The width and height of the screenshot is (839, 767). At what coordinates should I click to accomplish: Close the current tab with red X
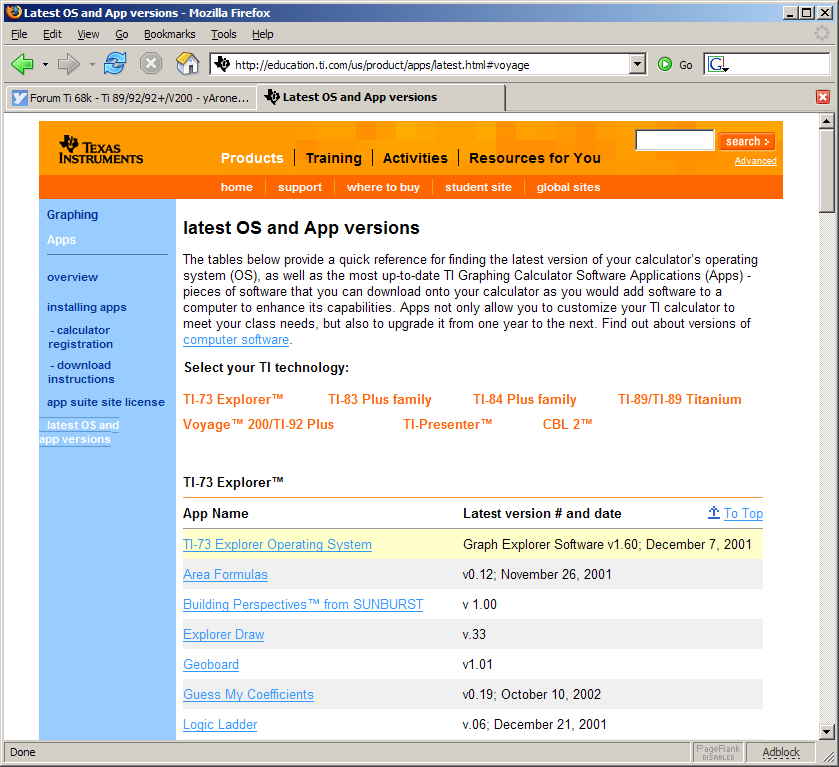pos(822,97)
